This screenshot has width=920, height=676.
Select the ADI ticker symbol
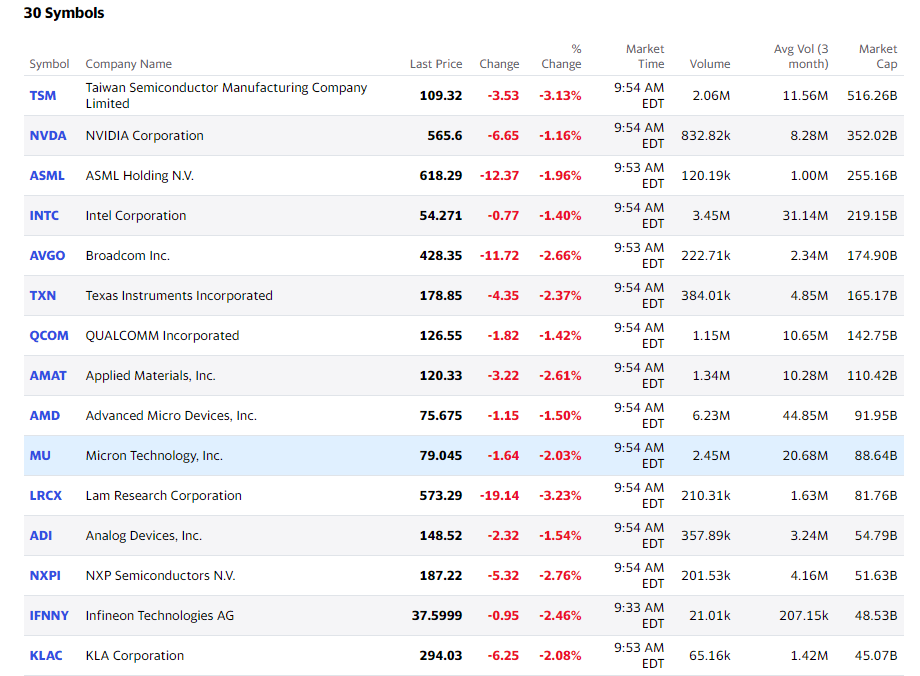(x=41, y=535)
